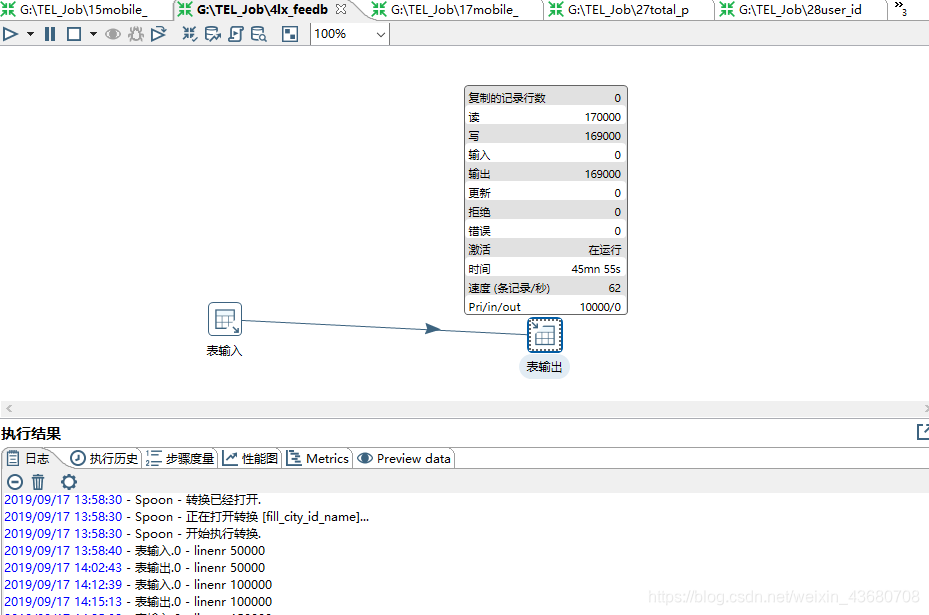Select log line 表输出.0 linenr 50000
The image size is (929, 615).
(134, 568)
